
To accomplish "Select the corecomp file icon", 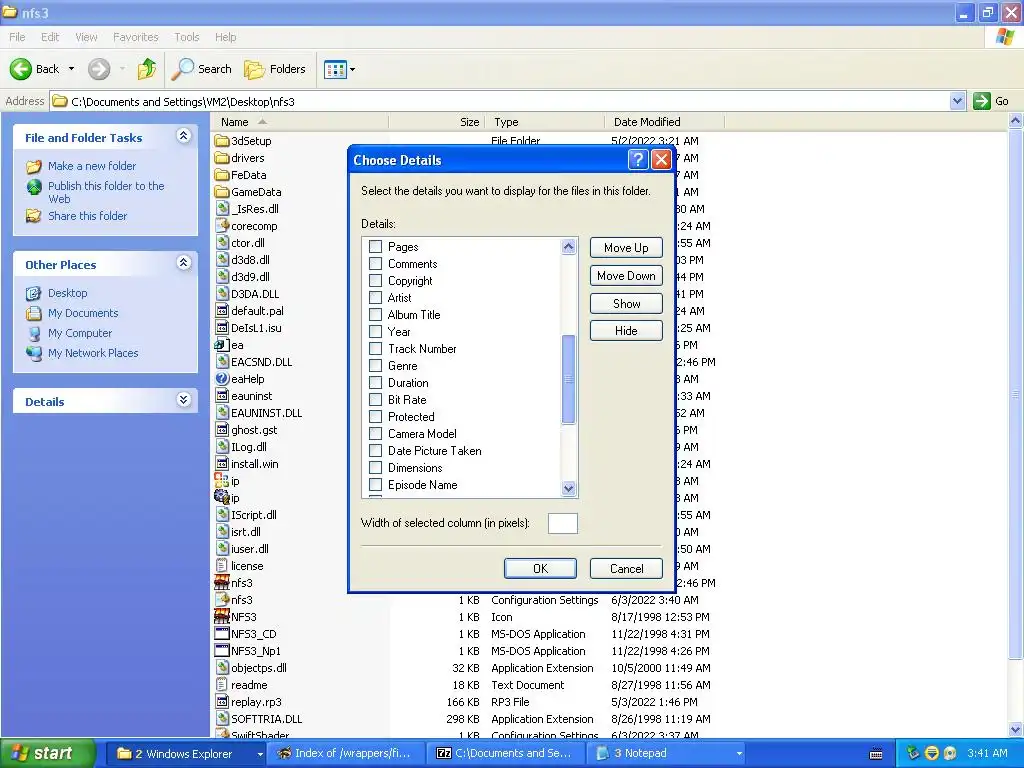I will click(222, 226).
